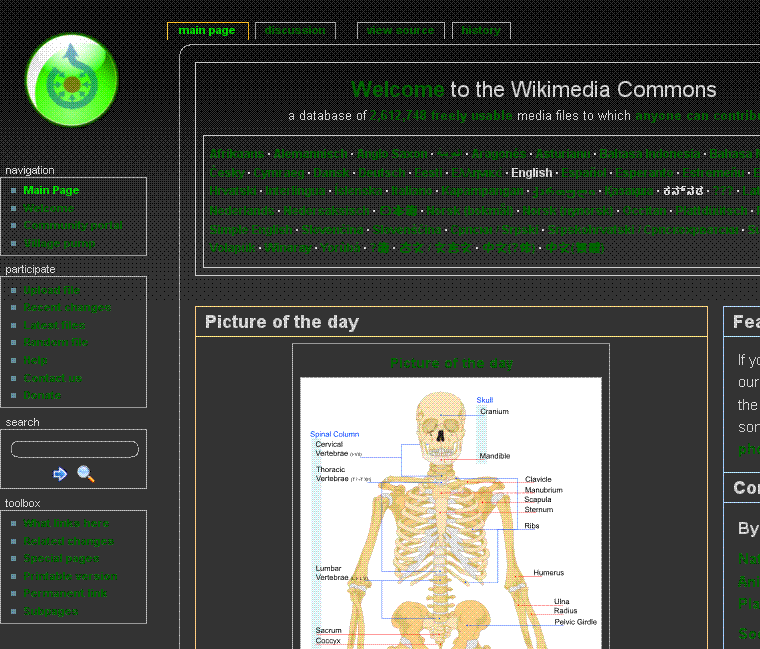Select the Česky language link

tap(227, 173)
